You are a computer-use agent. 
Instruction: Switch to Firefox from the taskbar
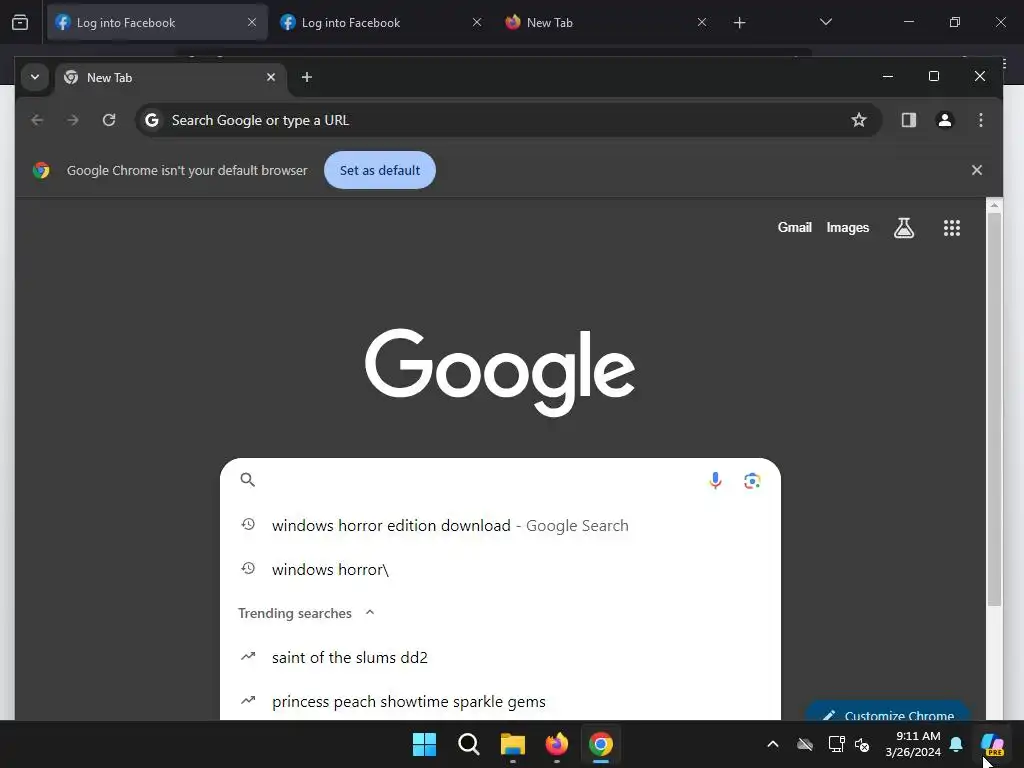tap(556, 744)
